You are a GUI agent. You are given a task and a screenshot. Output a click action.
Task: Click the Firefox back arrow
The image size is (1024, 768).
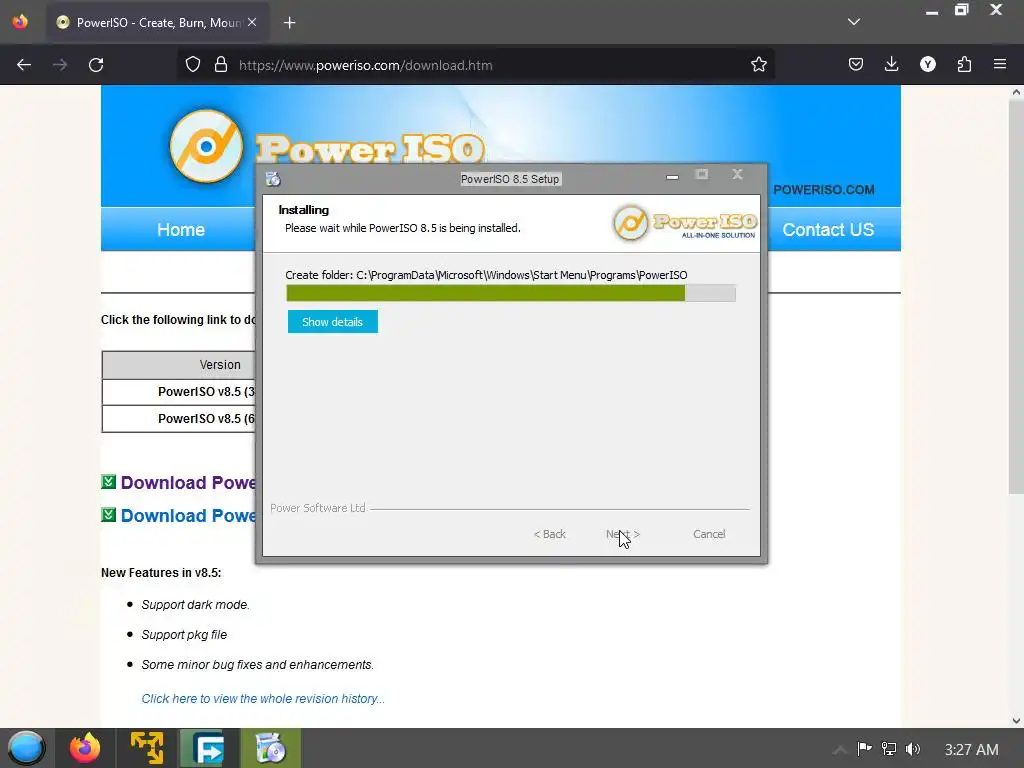24,65
